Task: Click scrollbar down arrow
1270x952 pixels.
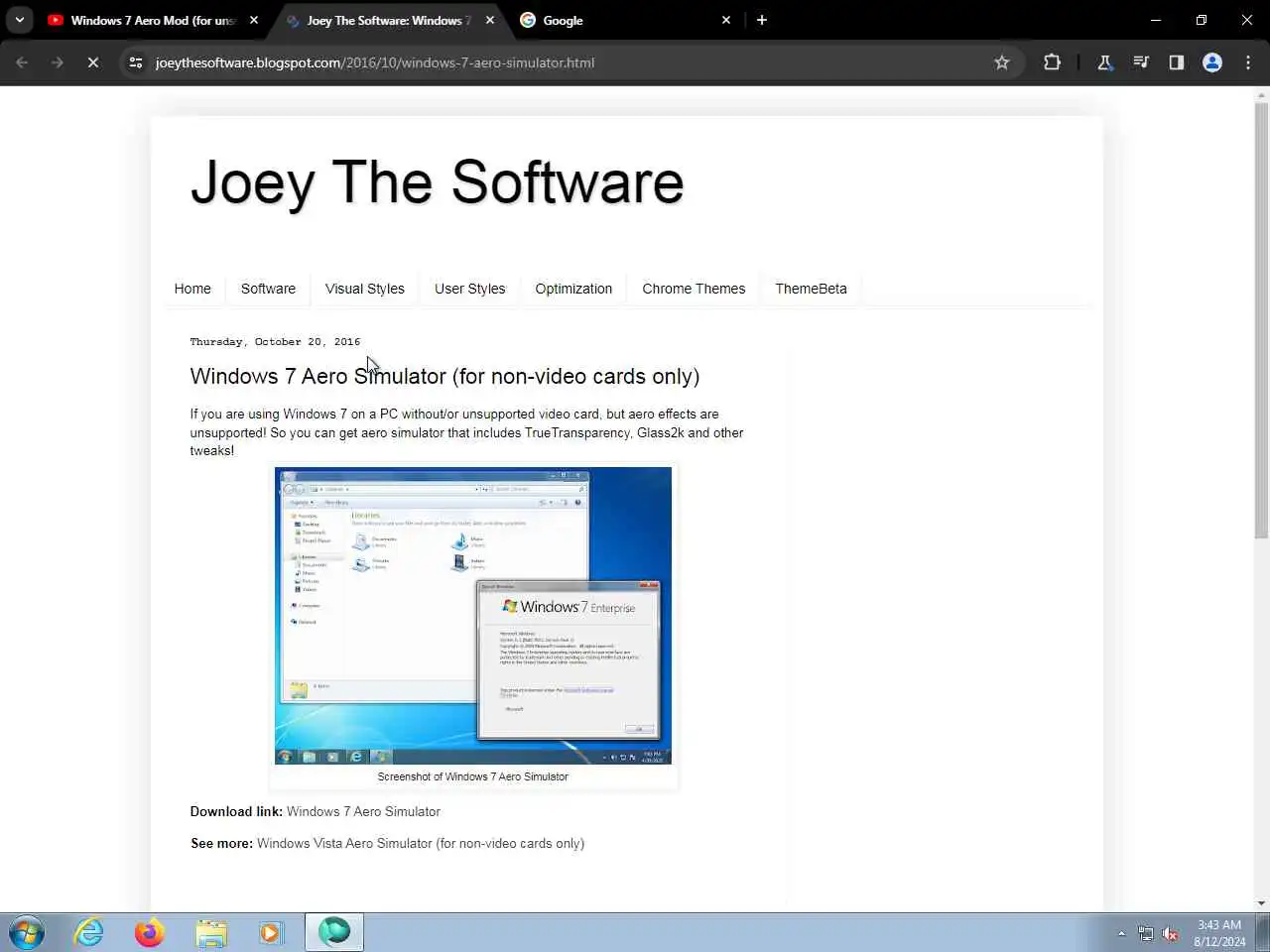Action: (x=1261, y=903)
